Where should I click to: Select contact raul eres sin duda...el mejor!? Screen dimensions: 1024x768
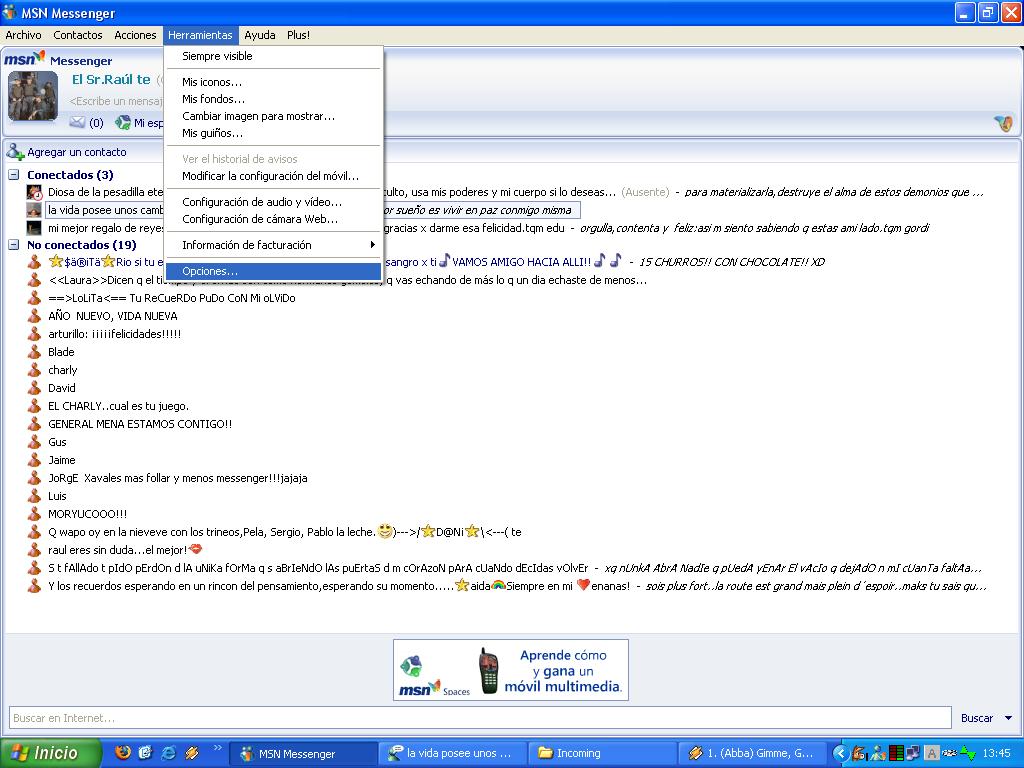pos(125,550)
